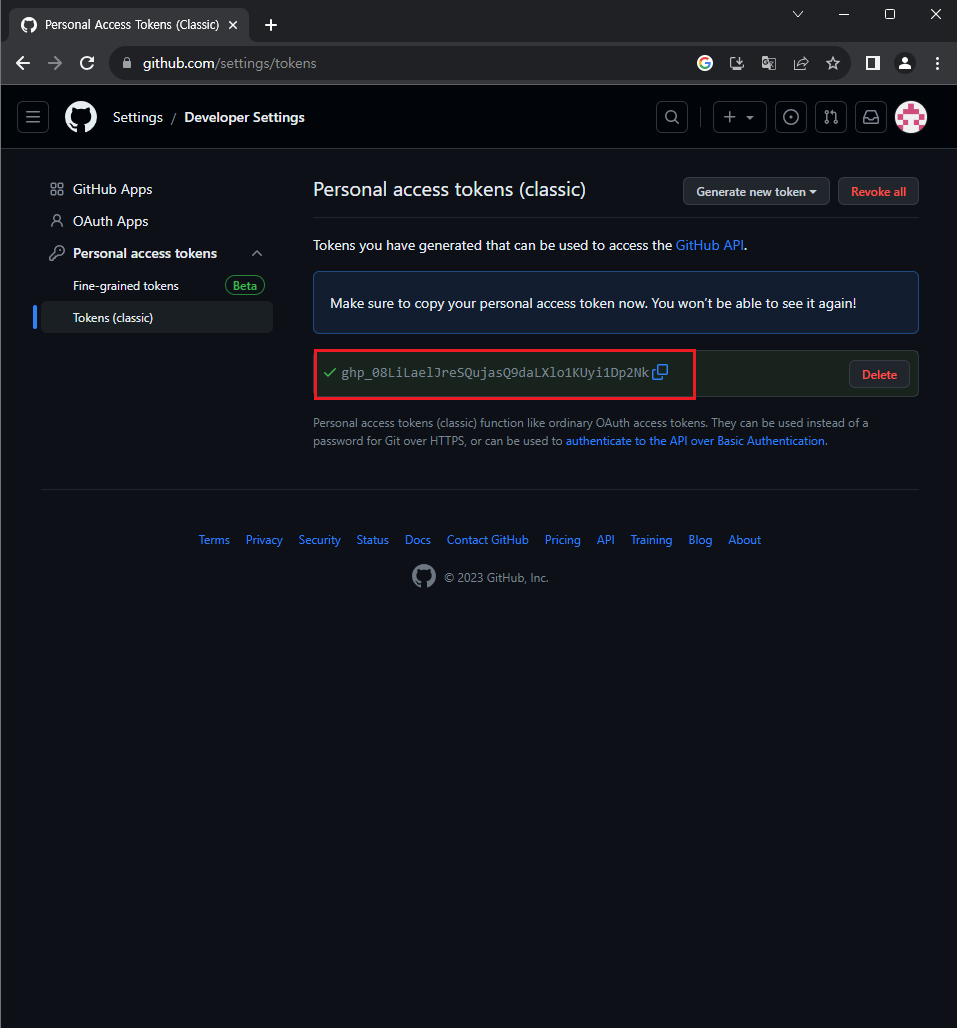
Task: Click the Google icon in address bar
Action: tap(705, 63)
